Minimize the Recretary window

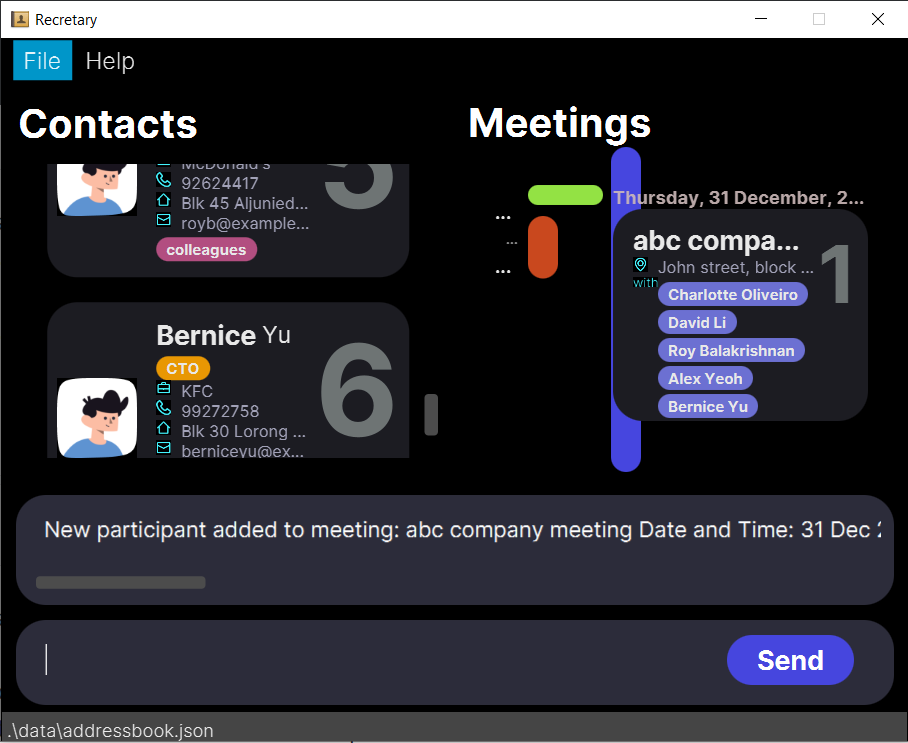(x=761, y=19)
